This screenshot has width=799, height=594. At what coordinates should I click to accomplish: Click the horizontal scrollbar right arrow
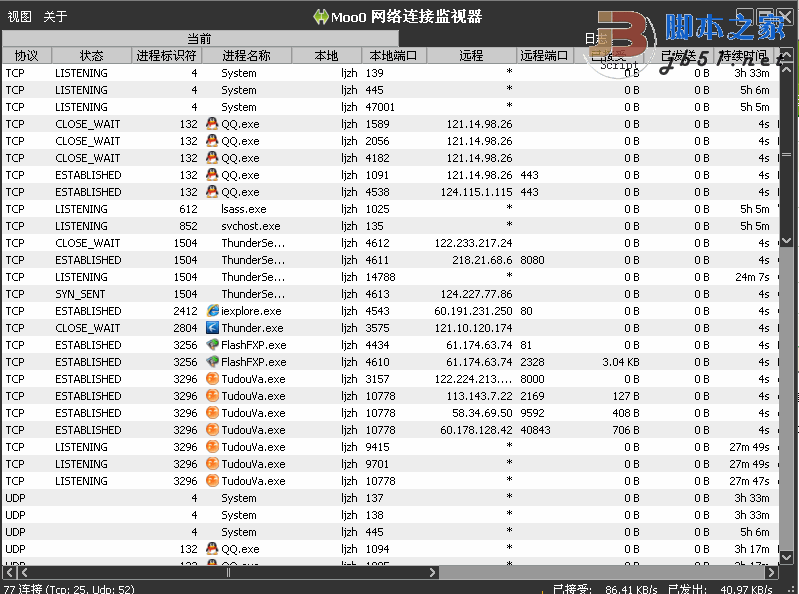772,572
